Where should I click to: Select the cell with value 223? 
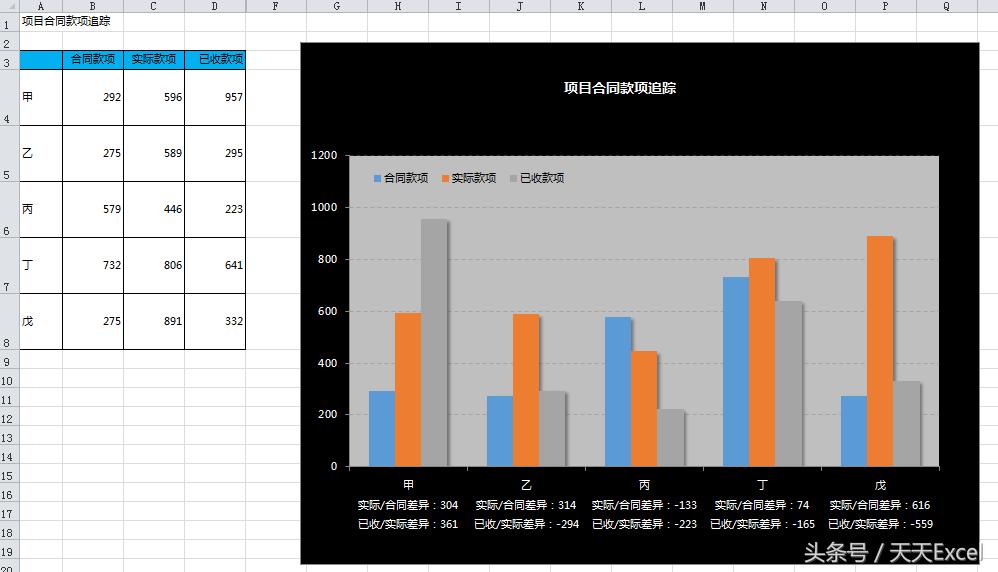[215, 209]
